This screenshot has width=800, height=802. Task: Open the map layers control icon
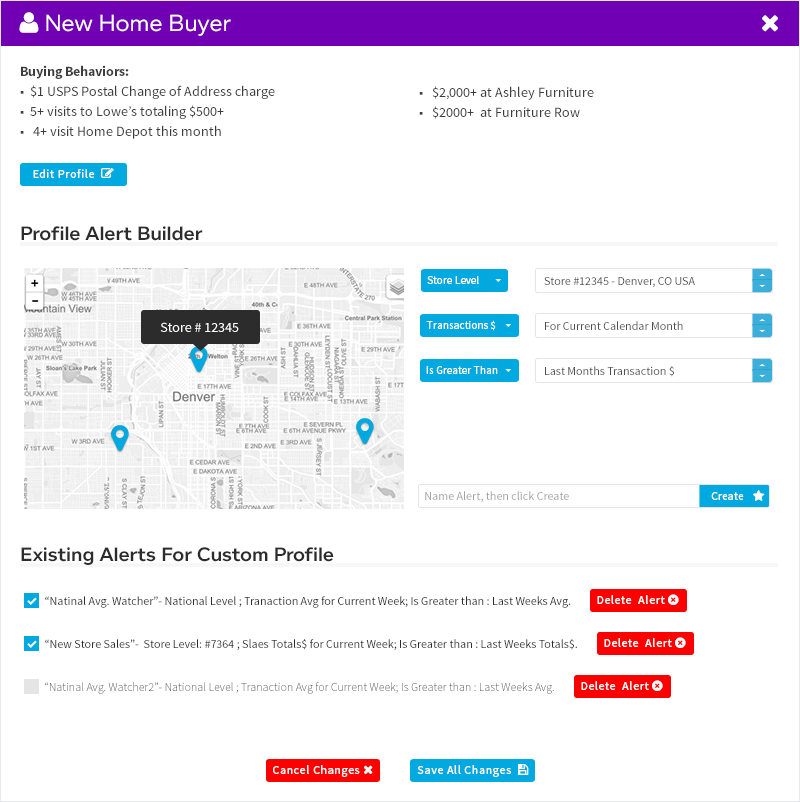tap(396, 287)
